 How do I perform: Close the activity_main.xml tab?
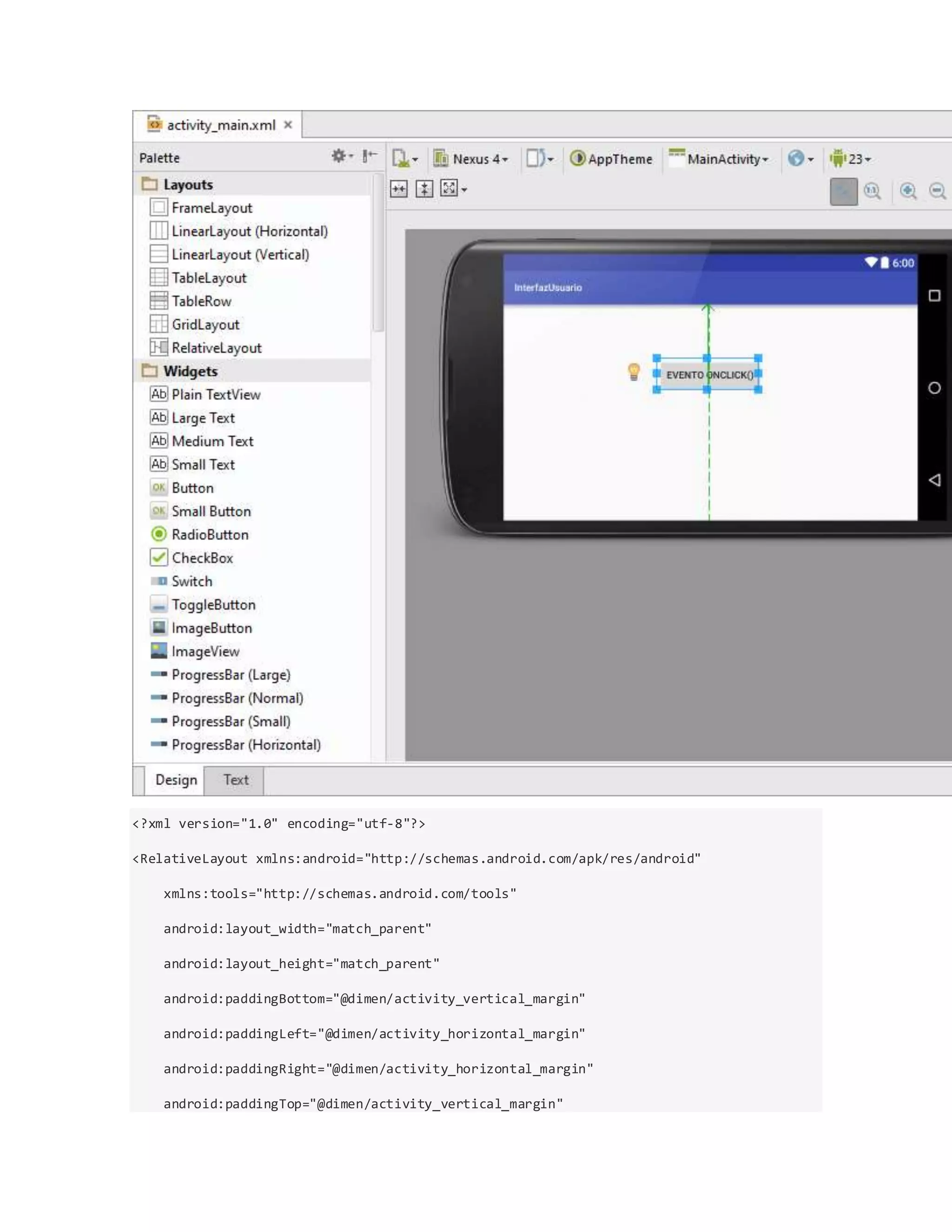tap(288, 125)
